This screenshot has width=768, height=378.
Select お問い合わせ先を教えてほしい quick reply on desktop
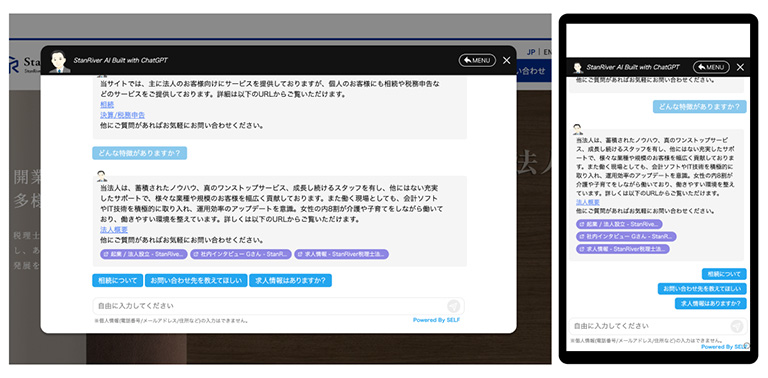click(x=196, y=281)
